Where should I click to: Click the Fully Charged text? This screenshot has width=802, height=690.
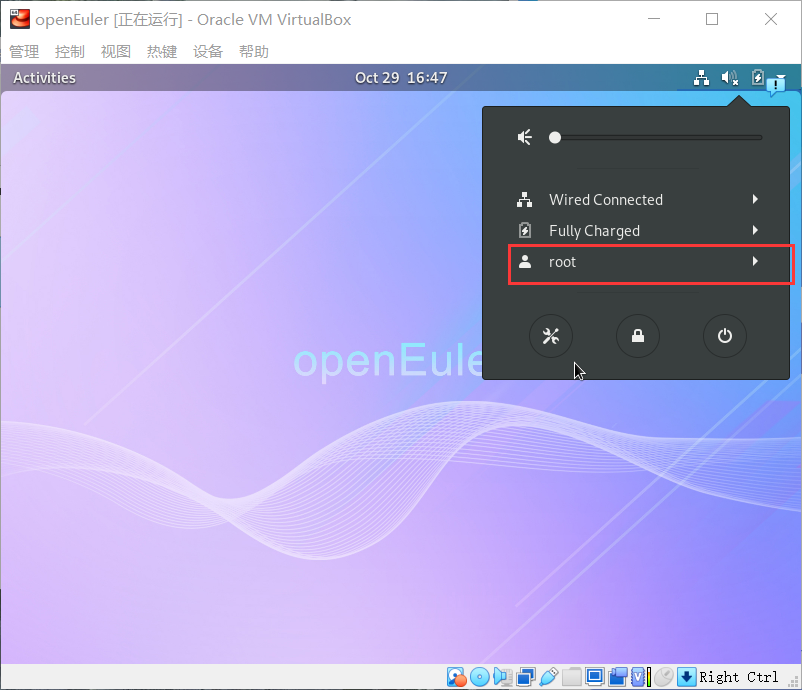594,231
